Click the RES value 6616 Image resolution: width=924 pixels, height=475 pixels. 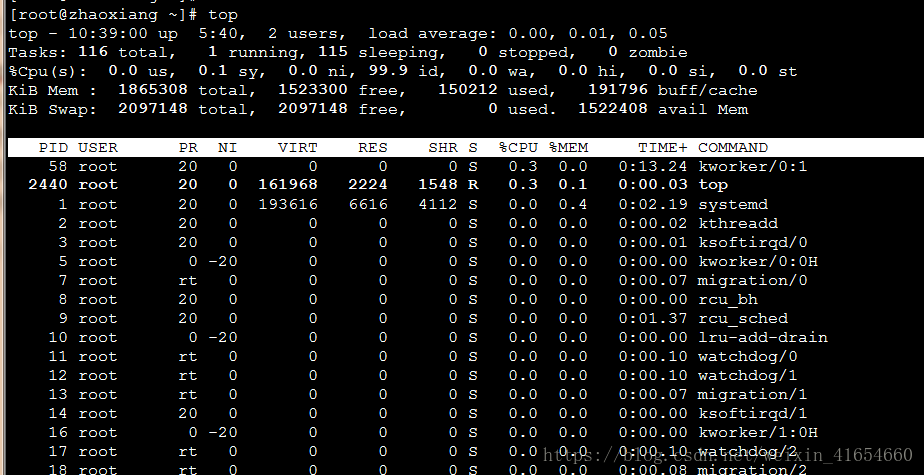click(368, 204)
